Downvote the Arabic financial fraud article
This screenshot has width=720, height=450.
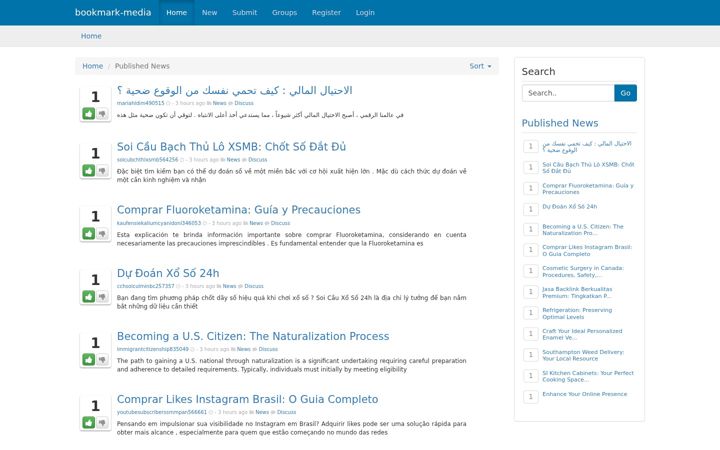tap(102, 113)
